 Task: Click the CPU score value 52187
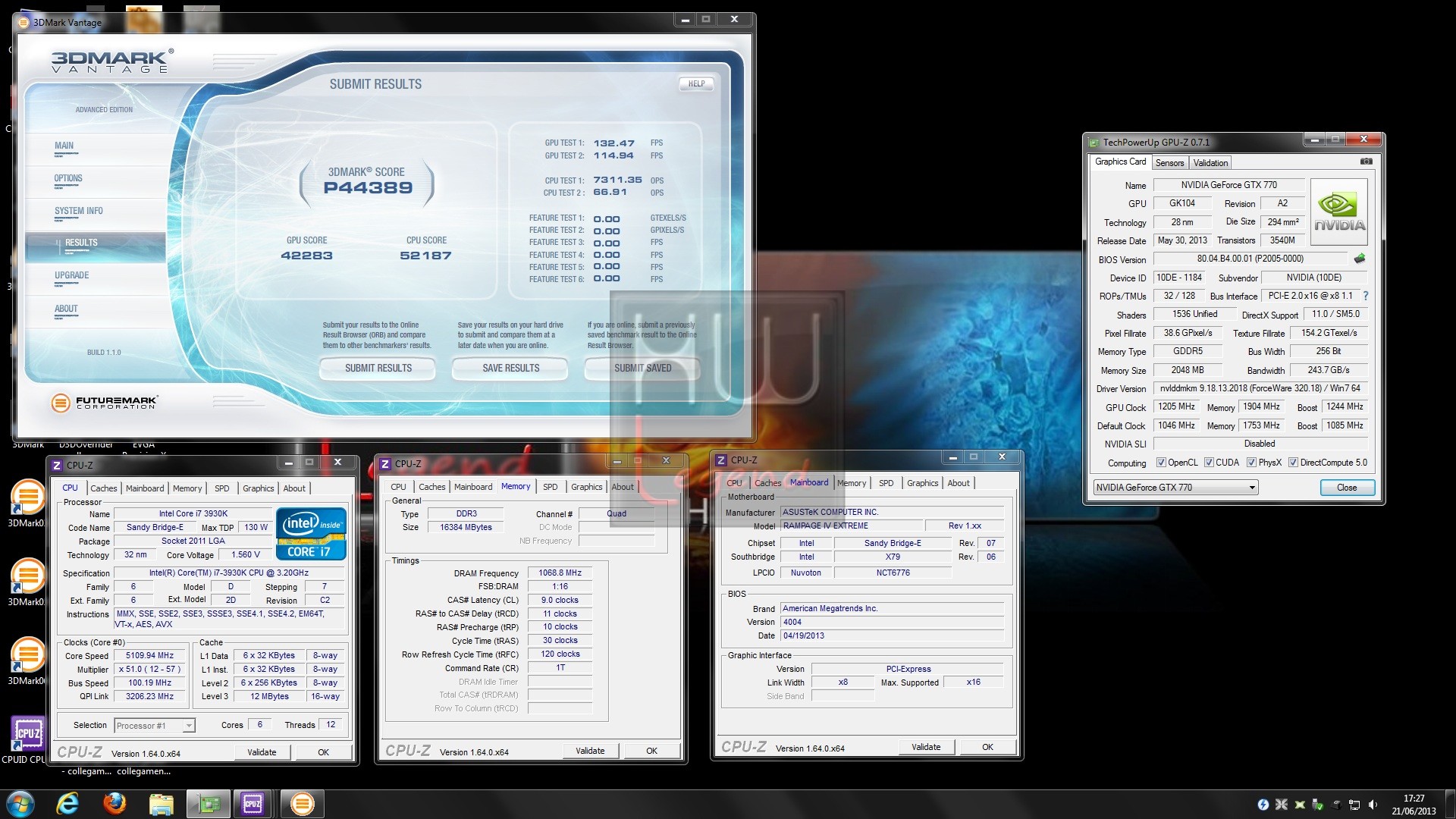[425, 256]
